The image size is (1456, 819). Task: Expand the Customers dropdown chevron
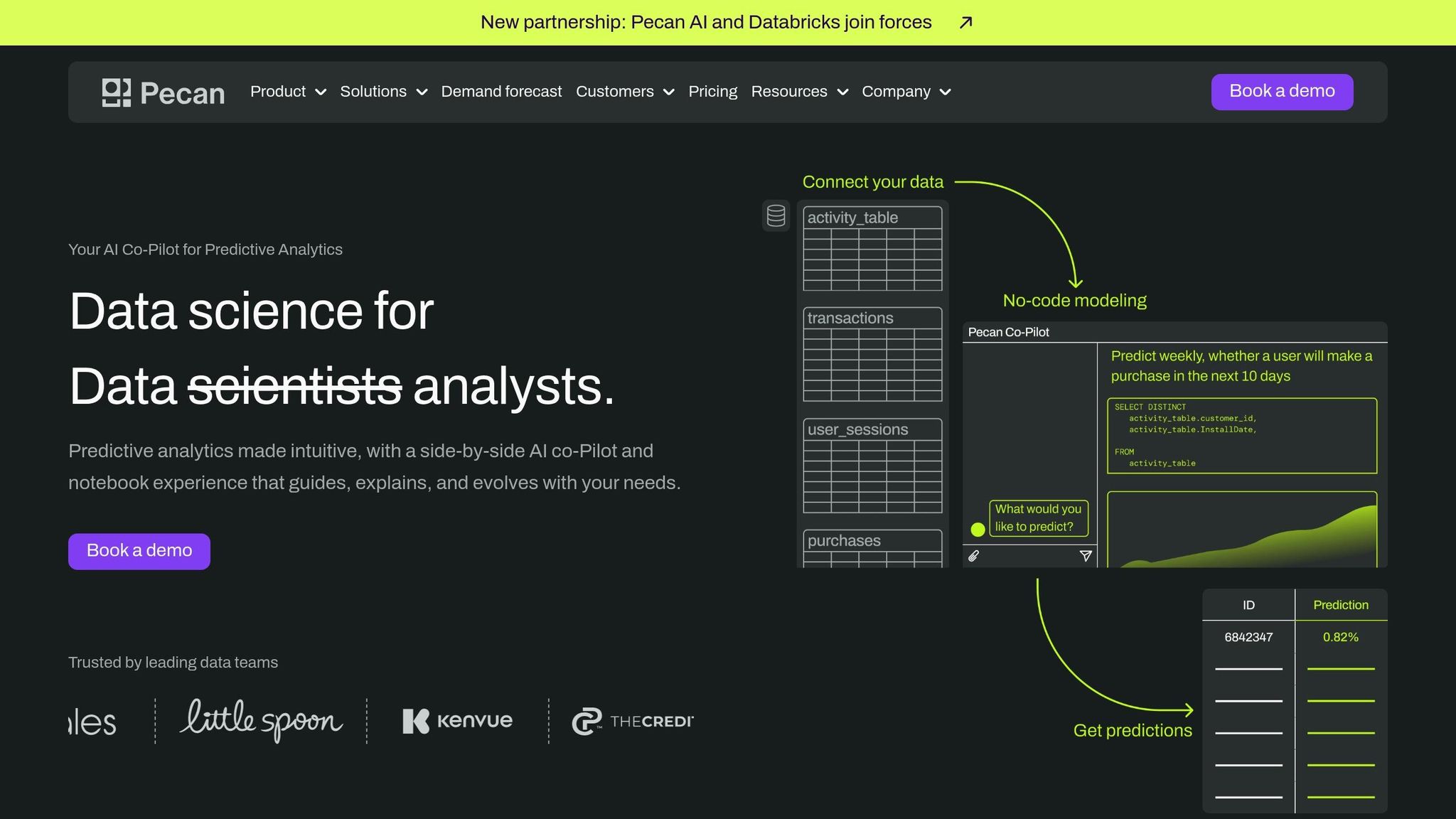tap(668, 92)
